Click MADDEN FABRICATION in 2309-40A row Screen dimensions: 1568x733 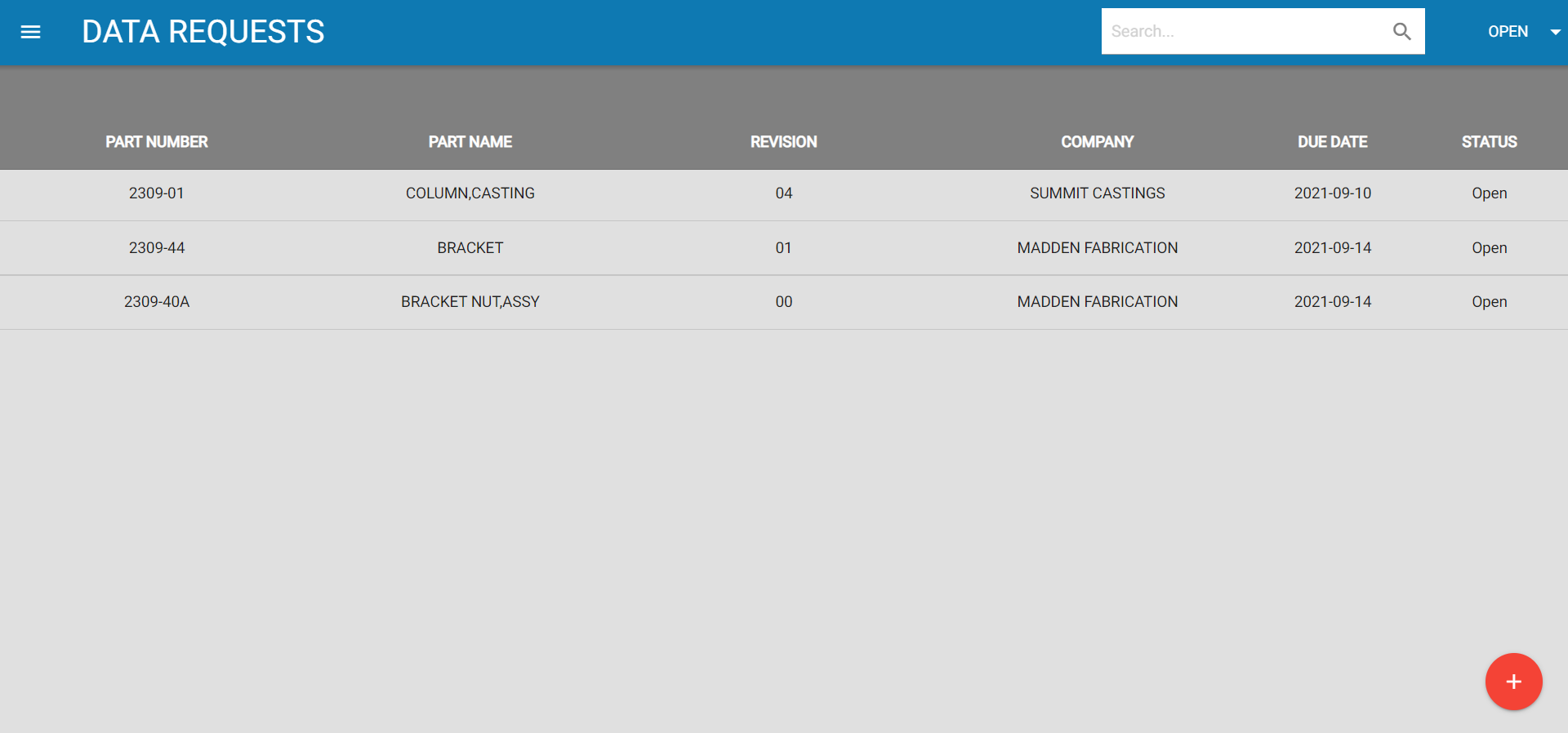pyautogui.click(x=1098, y=302)
